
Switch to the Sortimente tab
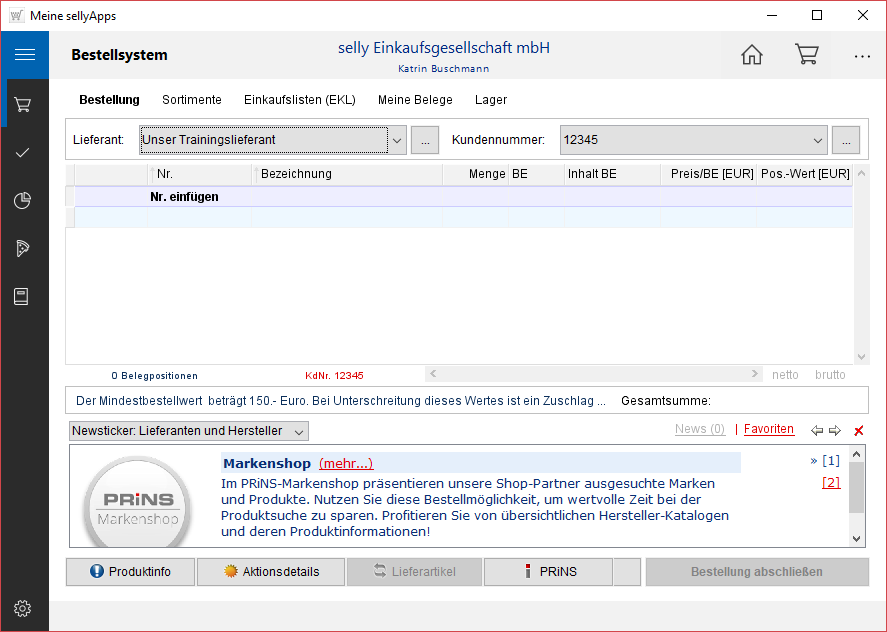[191, 100]
